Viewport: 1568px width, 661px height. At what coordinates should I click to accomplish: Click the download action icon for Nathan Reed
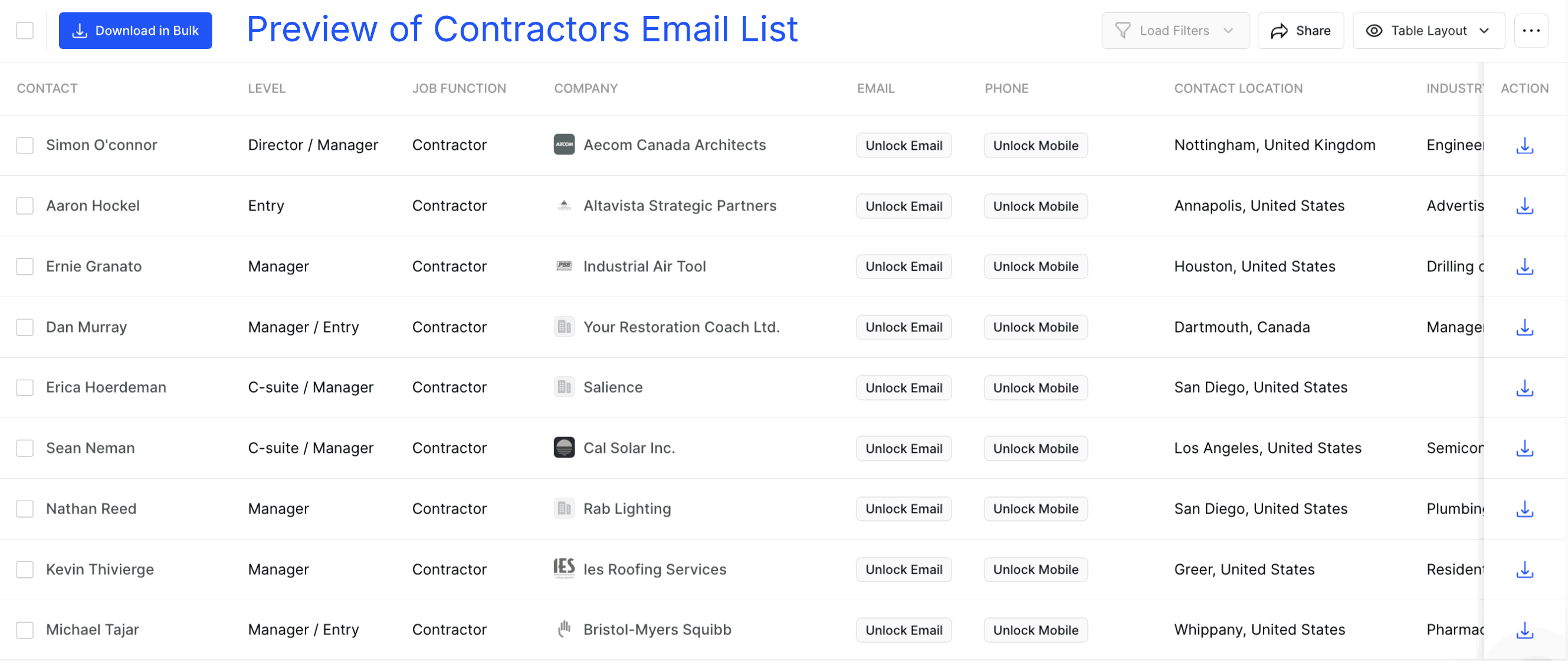pos(1524,509)
